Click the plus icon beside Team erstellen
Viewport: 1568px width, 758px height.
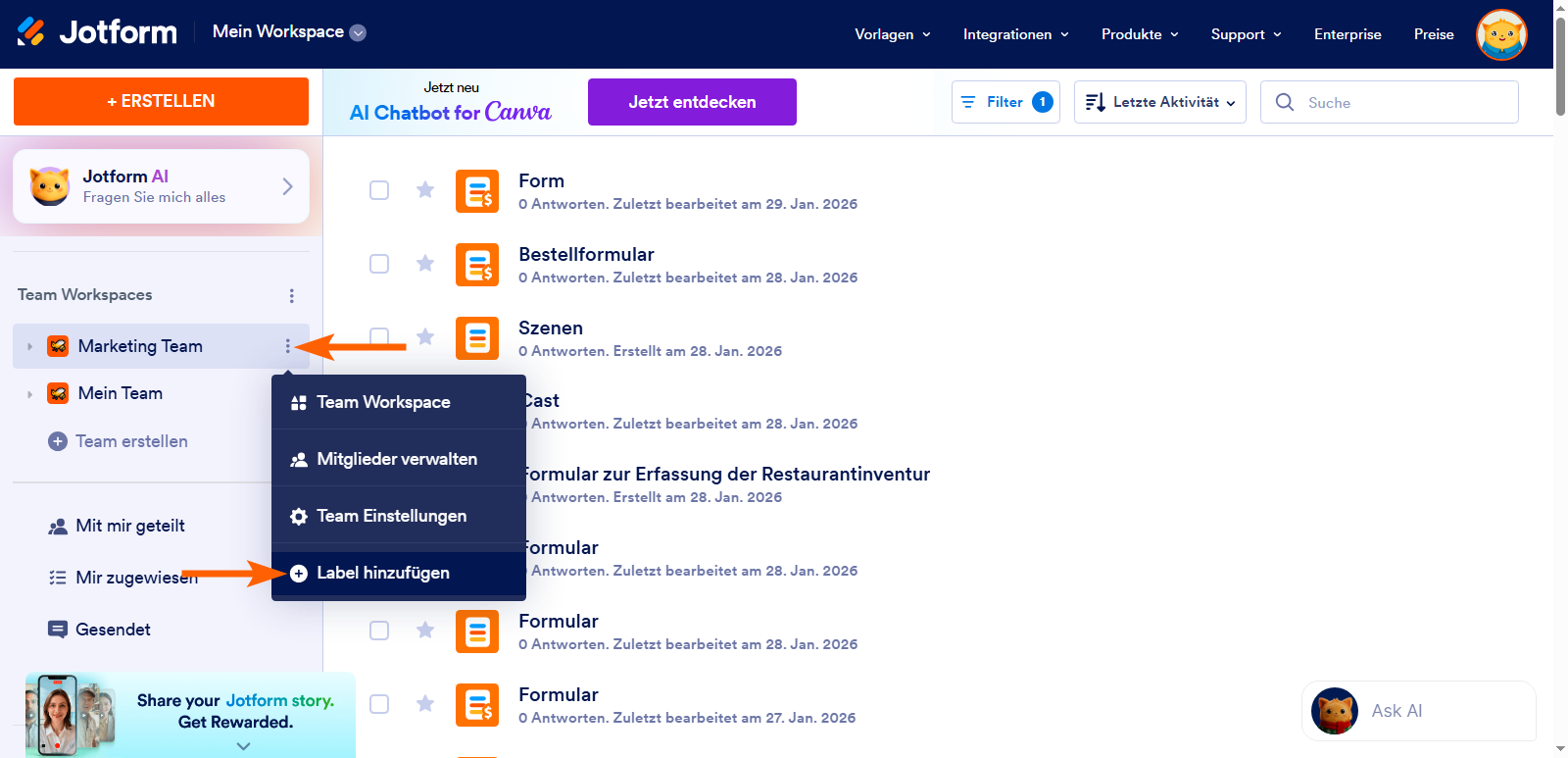pyautogui.click(x=58, y=441)
